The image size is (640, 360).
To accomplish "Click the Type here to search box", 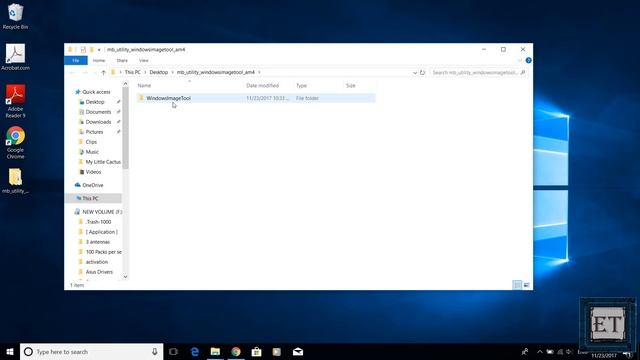I will point(92,351).
